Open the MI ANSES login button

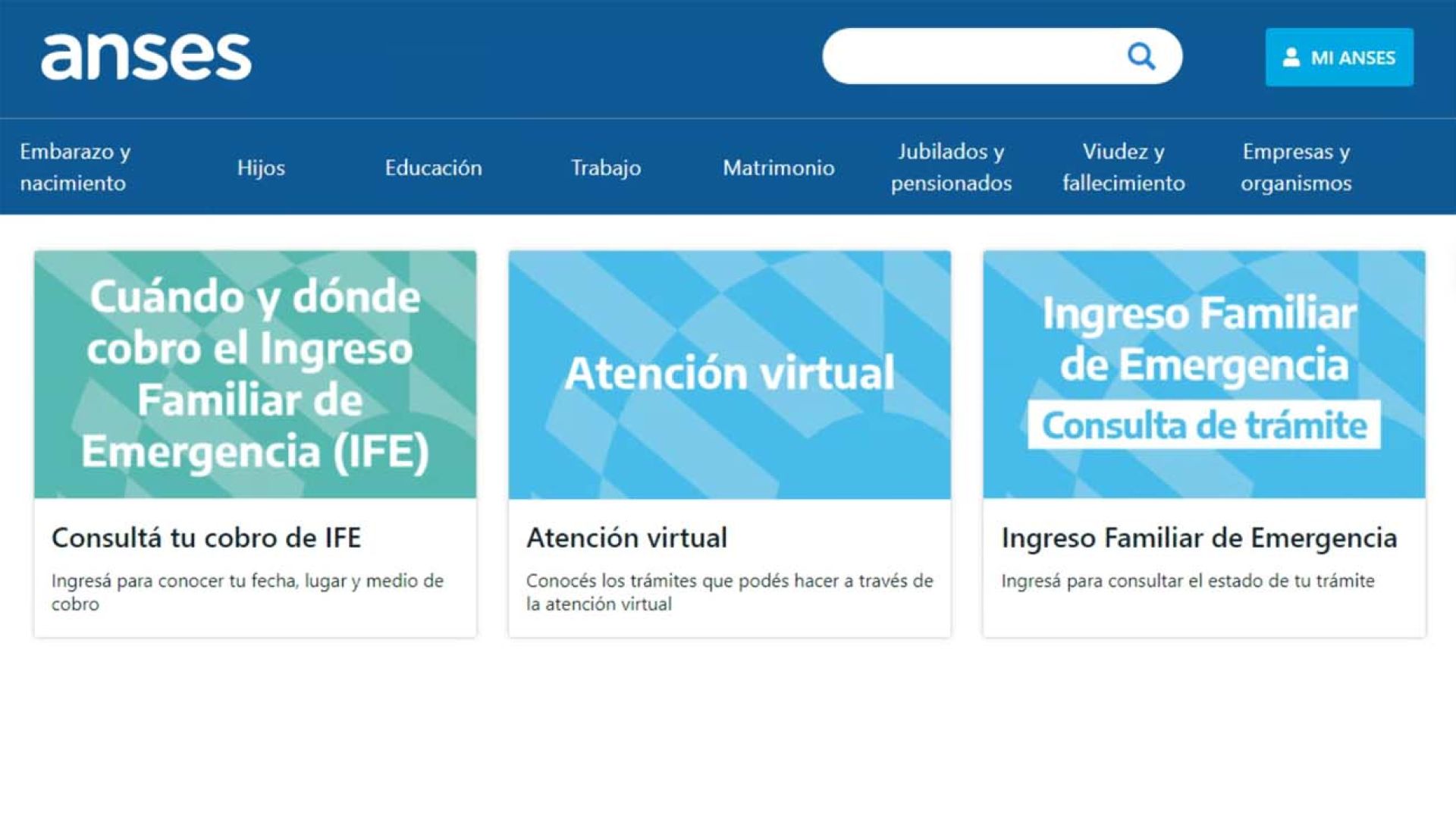pos(1339,58)
